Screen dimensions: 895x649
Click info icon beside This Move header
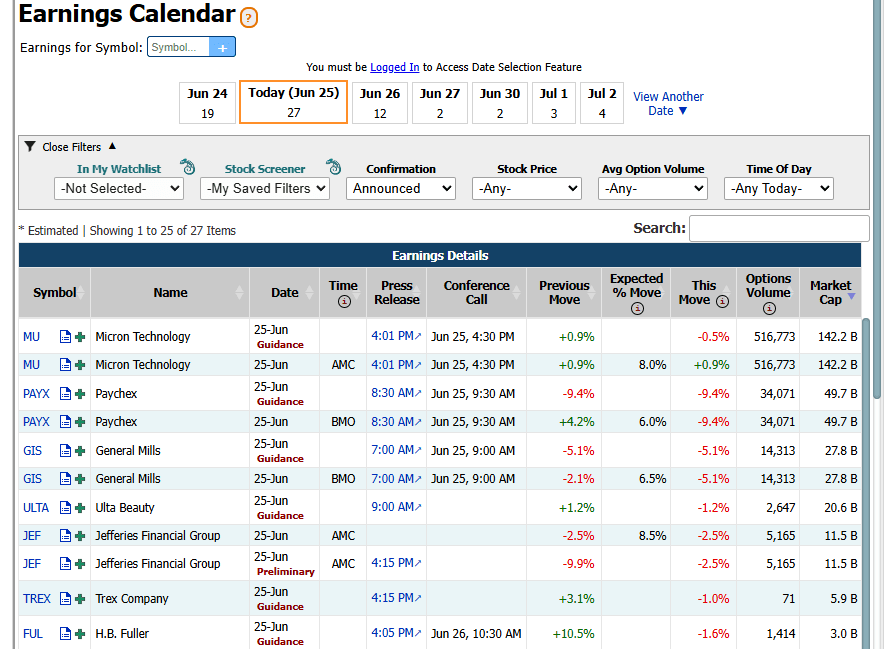pyautogui.click(x=722, y=301)
